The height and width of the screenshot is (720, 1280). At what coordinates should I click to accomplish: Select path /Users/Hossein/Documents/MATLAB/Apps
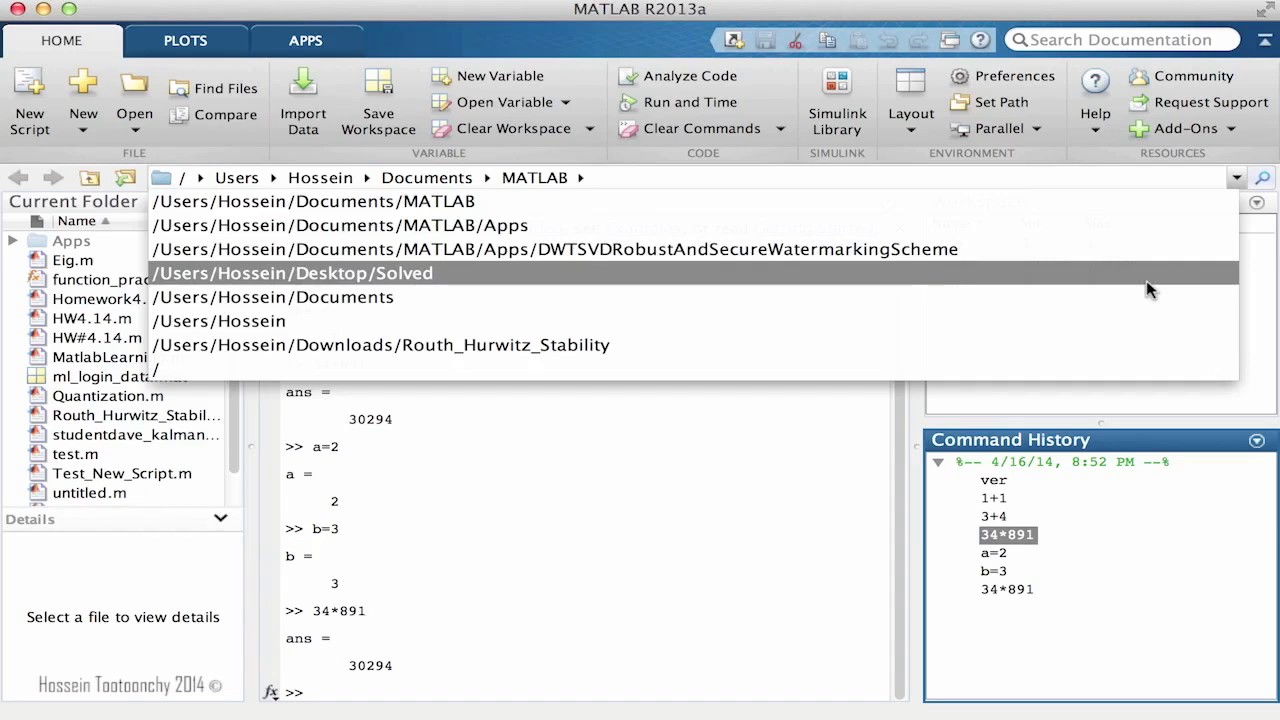[x=694, y=225]
